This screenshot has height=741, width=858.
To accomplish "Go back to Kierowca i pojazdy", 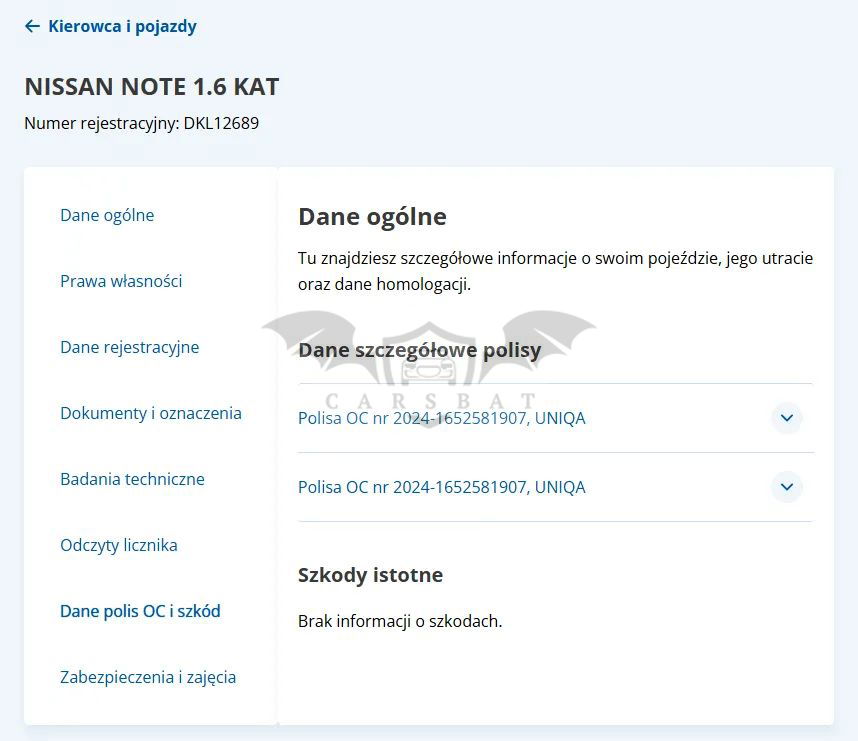I will coord(122,27).
